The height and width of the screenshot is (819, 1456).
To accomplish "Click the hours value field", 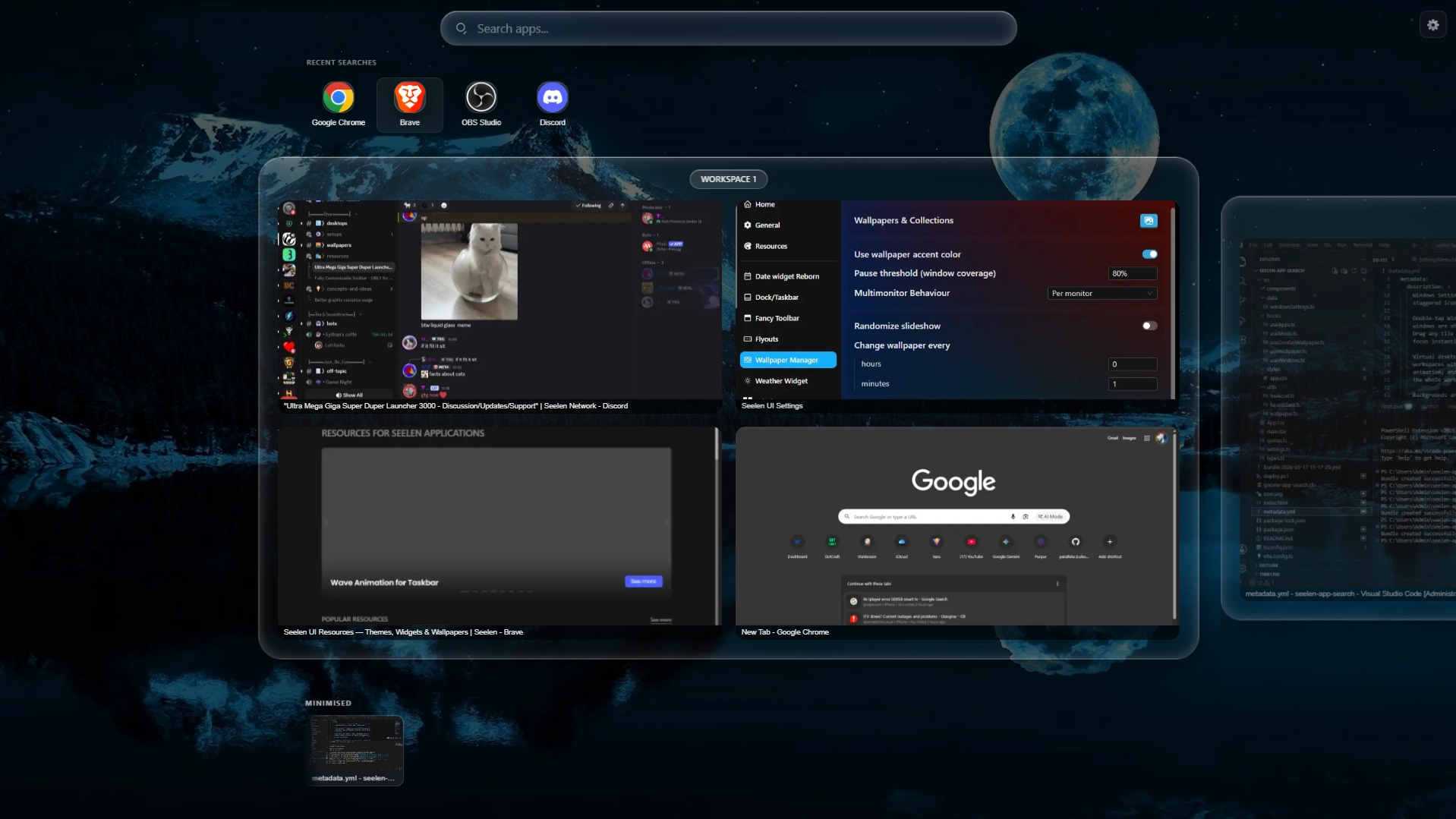I will click(1133, 364).
